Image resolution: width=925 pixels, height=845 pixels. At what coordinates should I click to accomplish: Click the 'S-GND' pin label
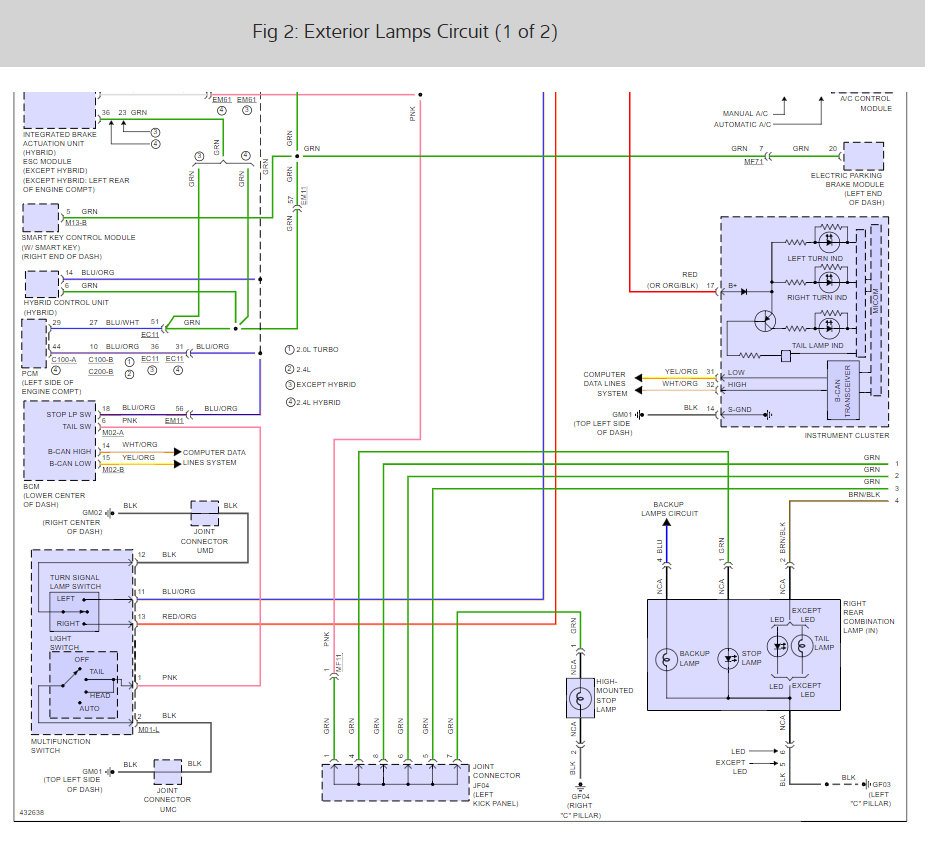click(739, 409)
